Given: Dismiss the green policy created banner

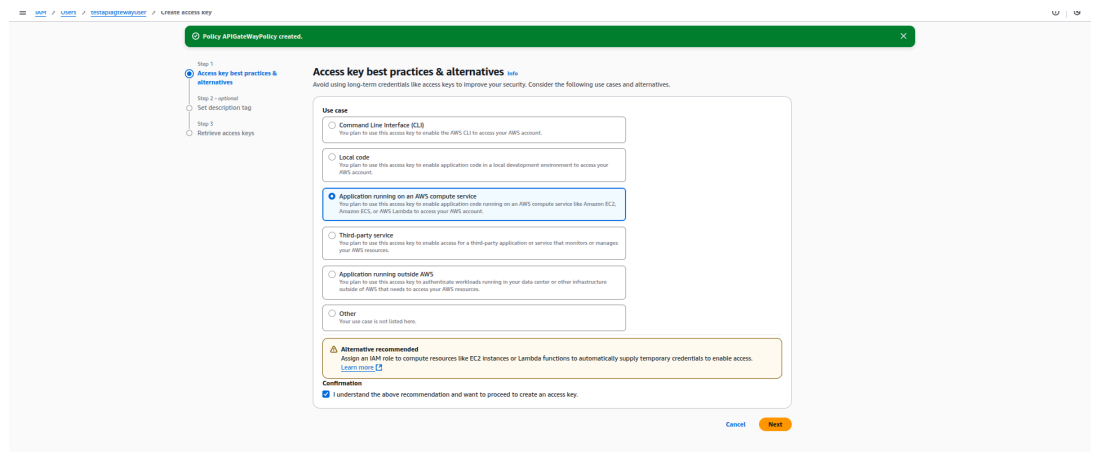Looking at the screenshot, I should tap(903, 36).
